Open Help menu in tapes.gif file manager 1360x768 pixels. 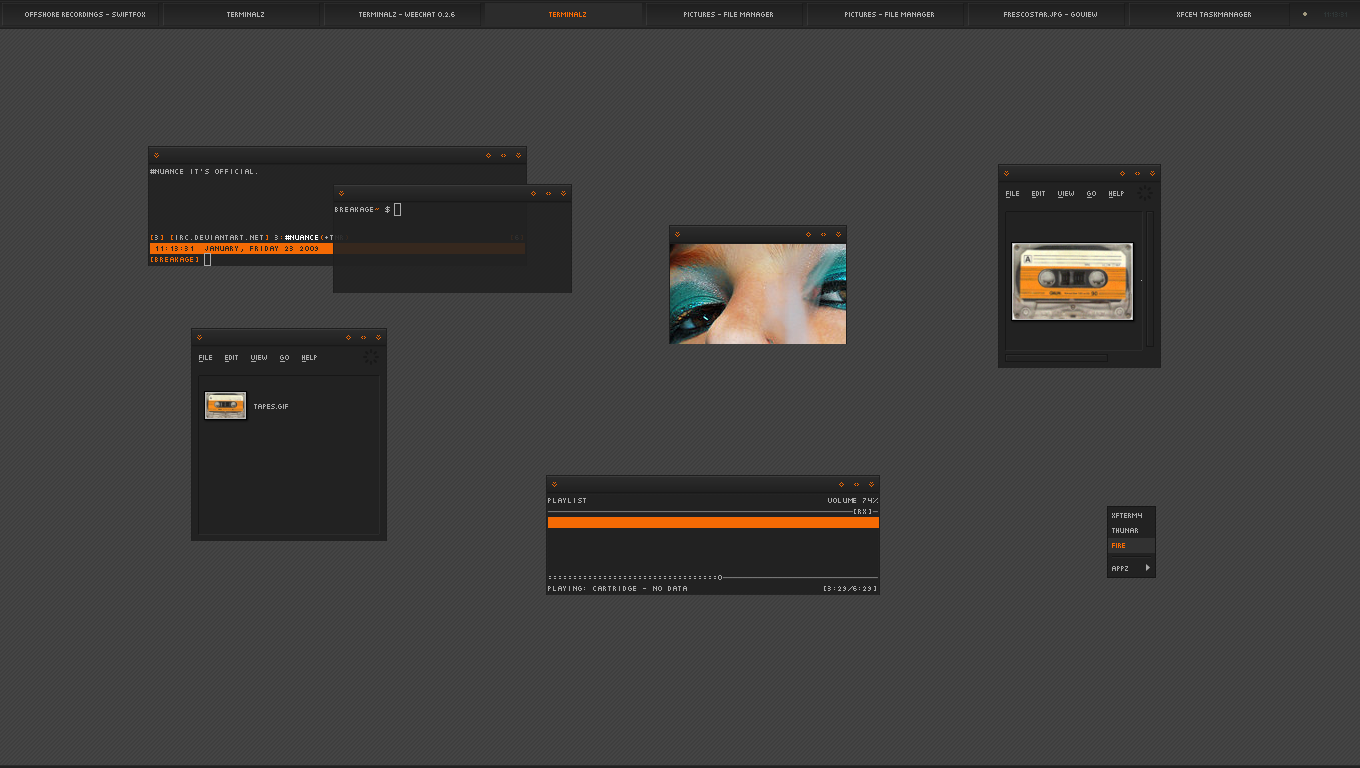[309, 357]
